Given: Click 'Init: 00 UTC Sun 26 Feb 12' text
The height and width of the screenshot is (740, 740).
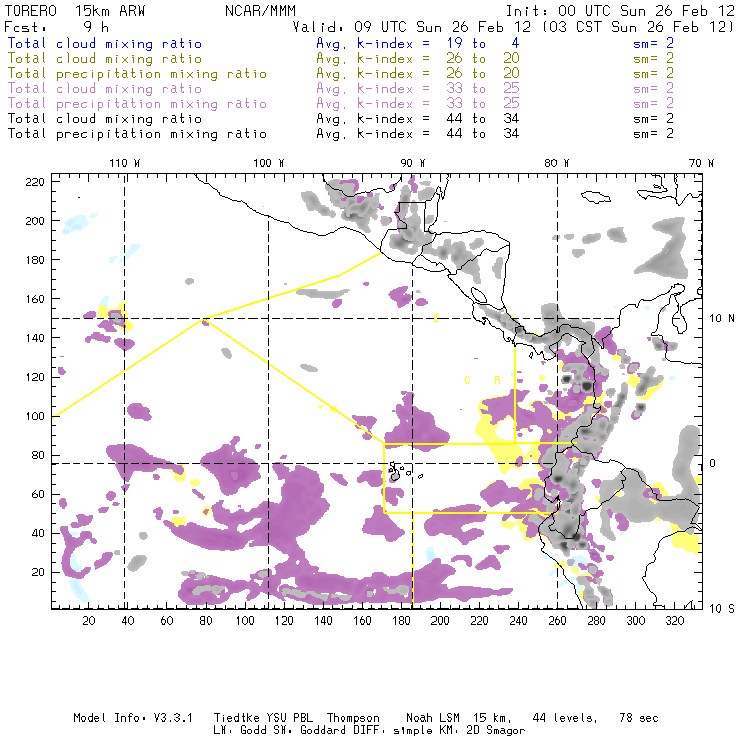Looking at the screenshot, I should click(x=620, y=10).
